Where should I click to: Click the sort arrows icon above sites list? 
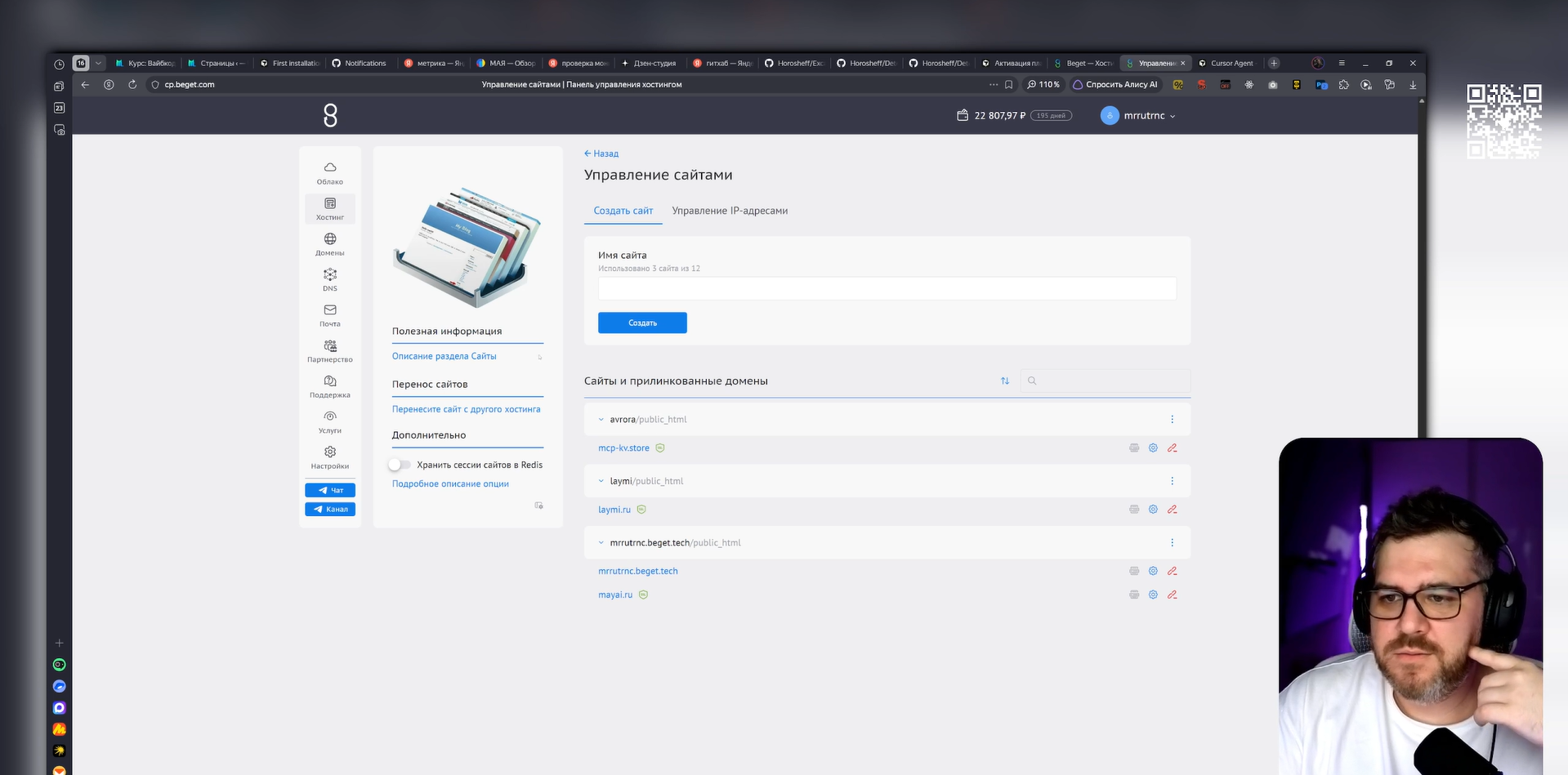click(x=1005, y=381)
